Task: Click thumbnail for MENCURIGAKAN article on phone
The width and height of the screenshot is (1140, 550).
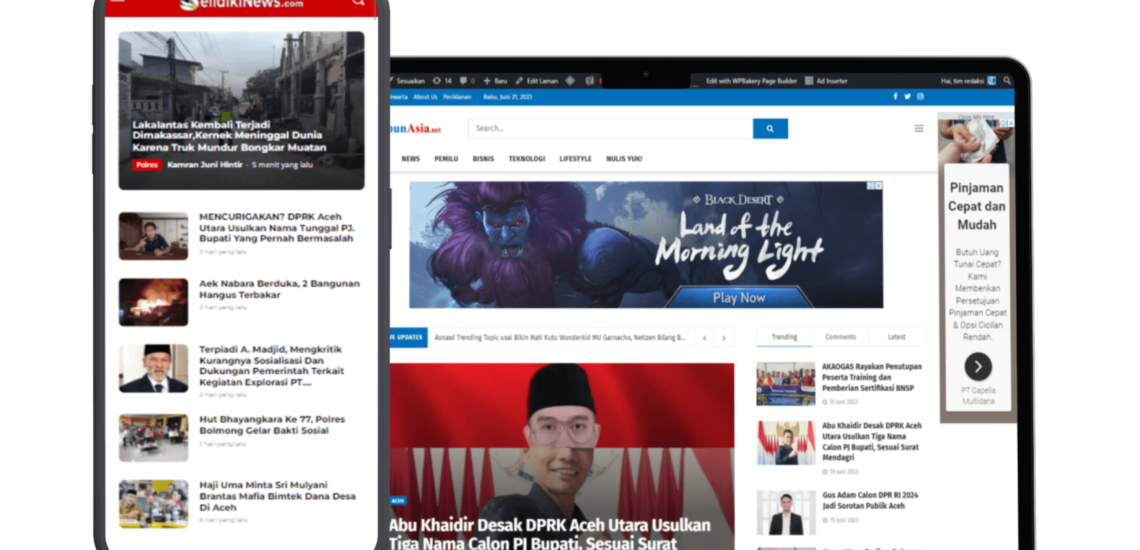Action: coord(153,236)
